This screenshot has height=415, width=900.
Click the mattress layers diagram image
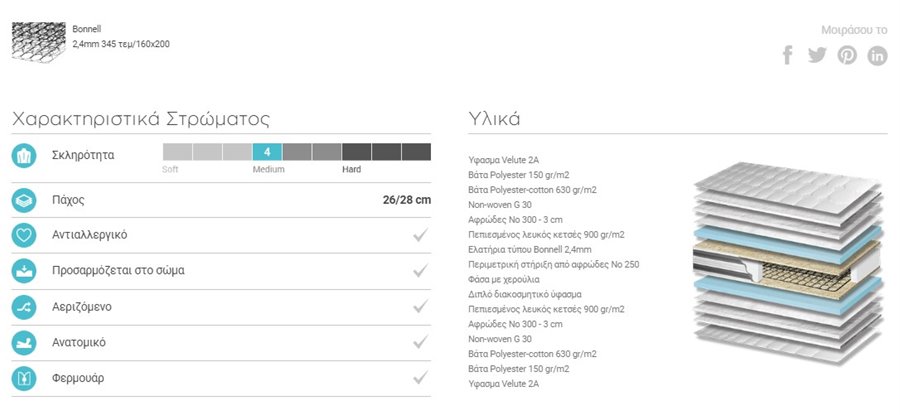pyautogui.click(x=787, y=262)
